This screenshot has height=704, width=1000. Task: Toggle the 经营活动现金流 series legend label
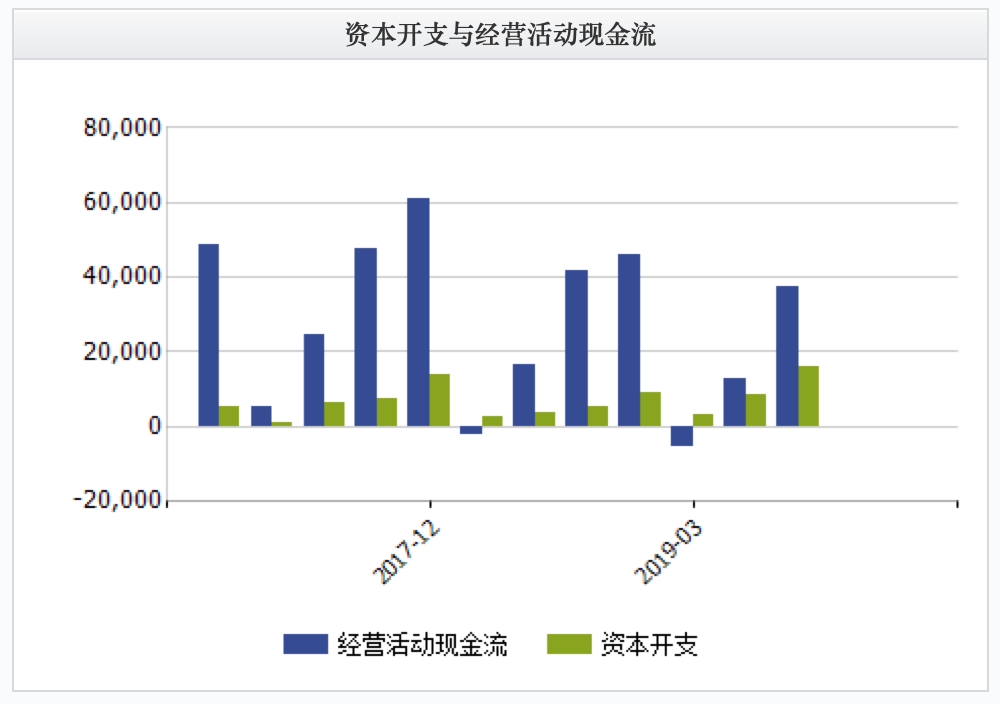[422, 645]
